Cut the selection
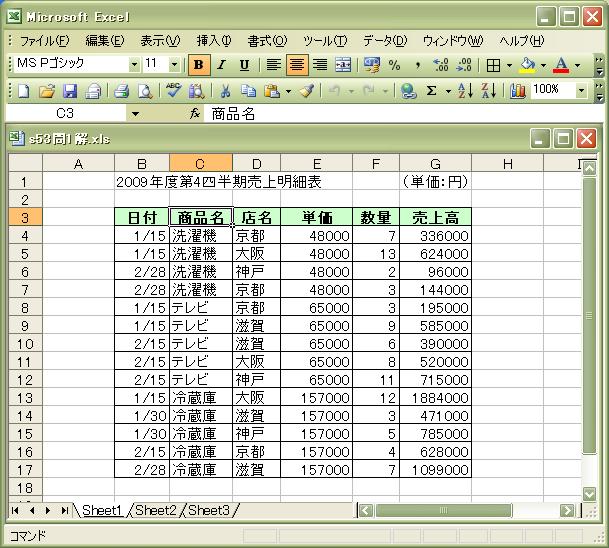The image size is (609, 548). (x=225, y=91)
